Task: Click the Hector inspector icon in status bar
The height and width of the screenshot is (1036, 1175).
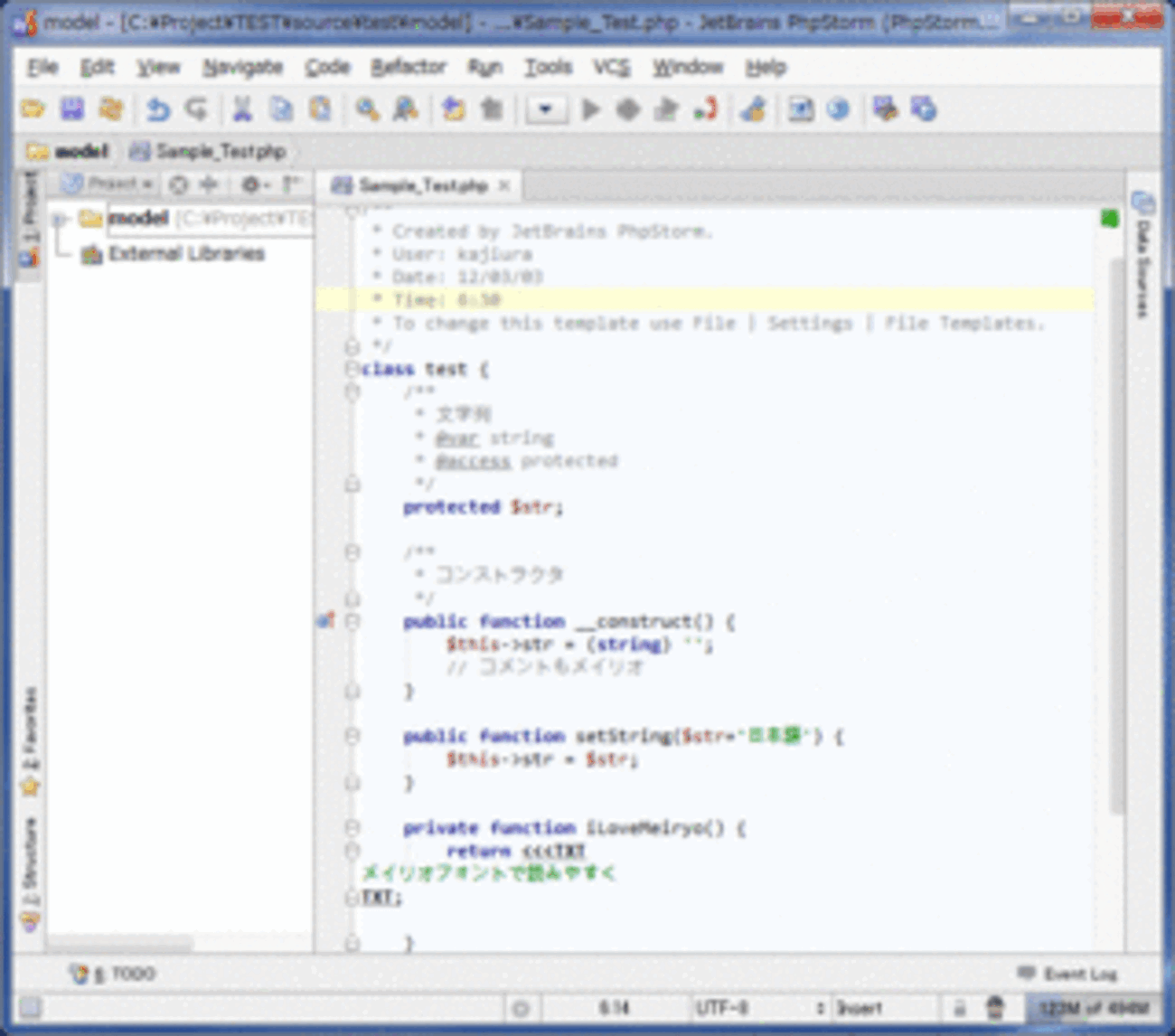Action: [994, 1007]
